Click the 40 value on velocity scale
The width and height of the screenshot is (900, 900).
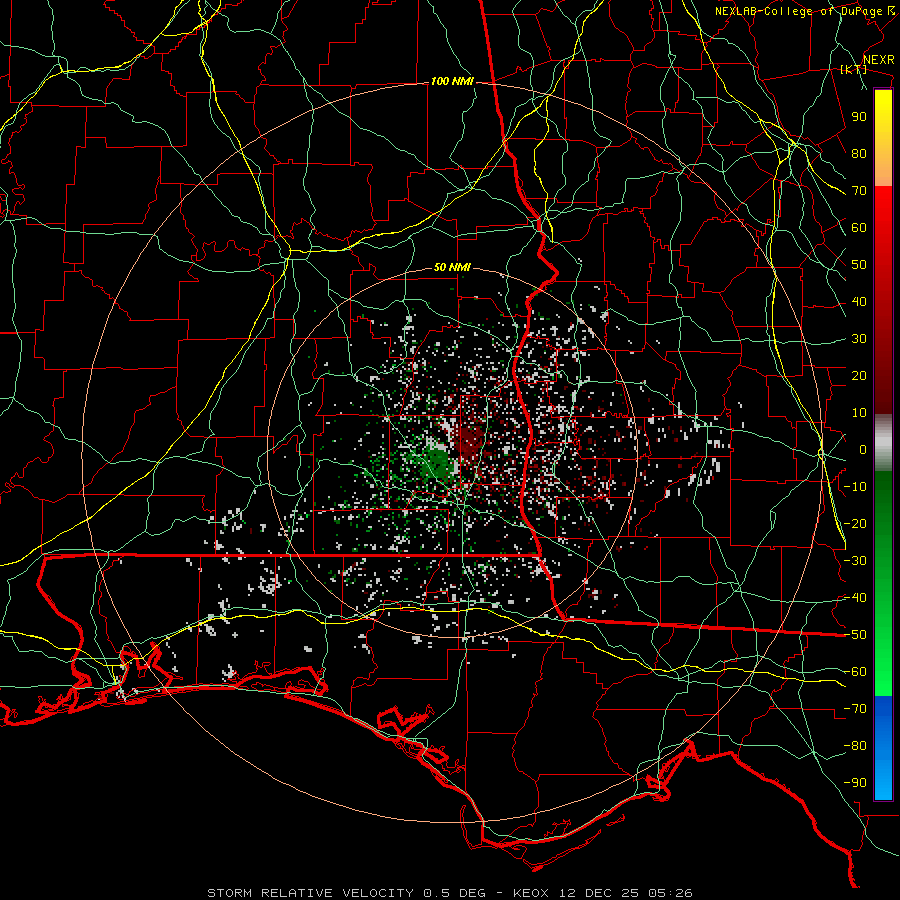point(859,301)
